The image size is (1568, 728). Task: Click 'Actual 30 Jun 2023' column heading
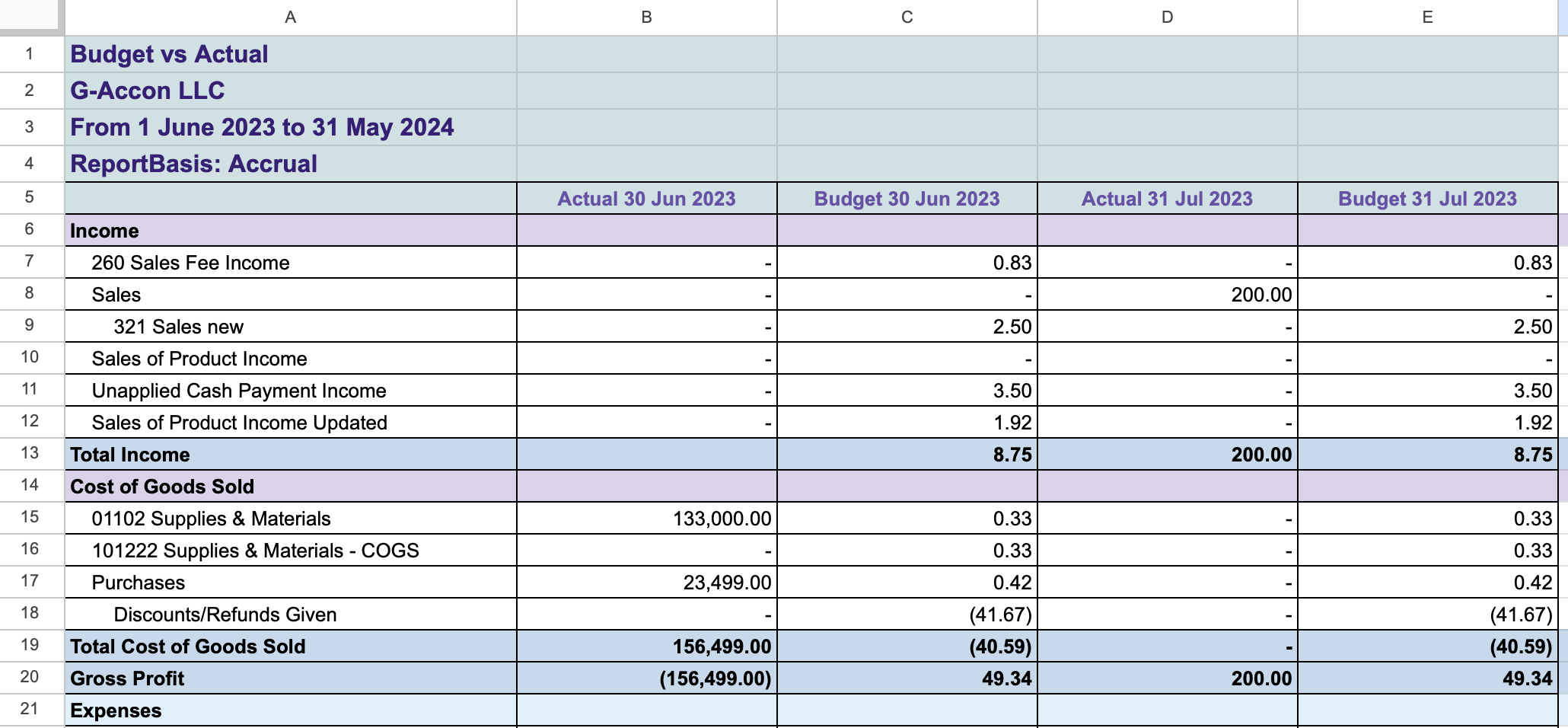(x=647, y=199)
